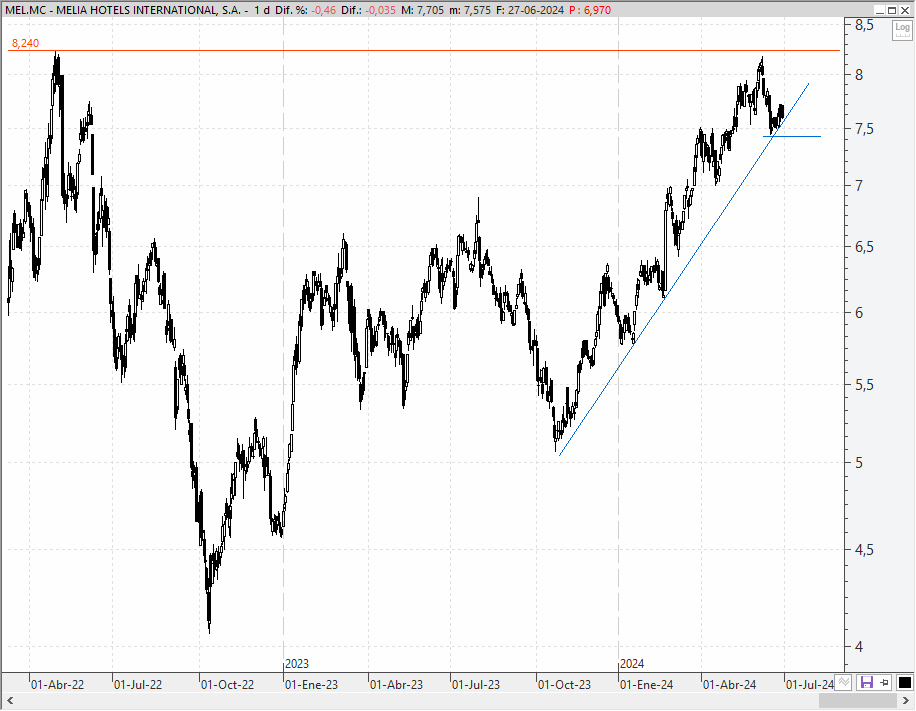Click the 2023 year marker

[297, 664]
